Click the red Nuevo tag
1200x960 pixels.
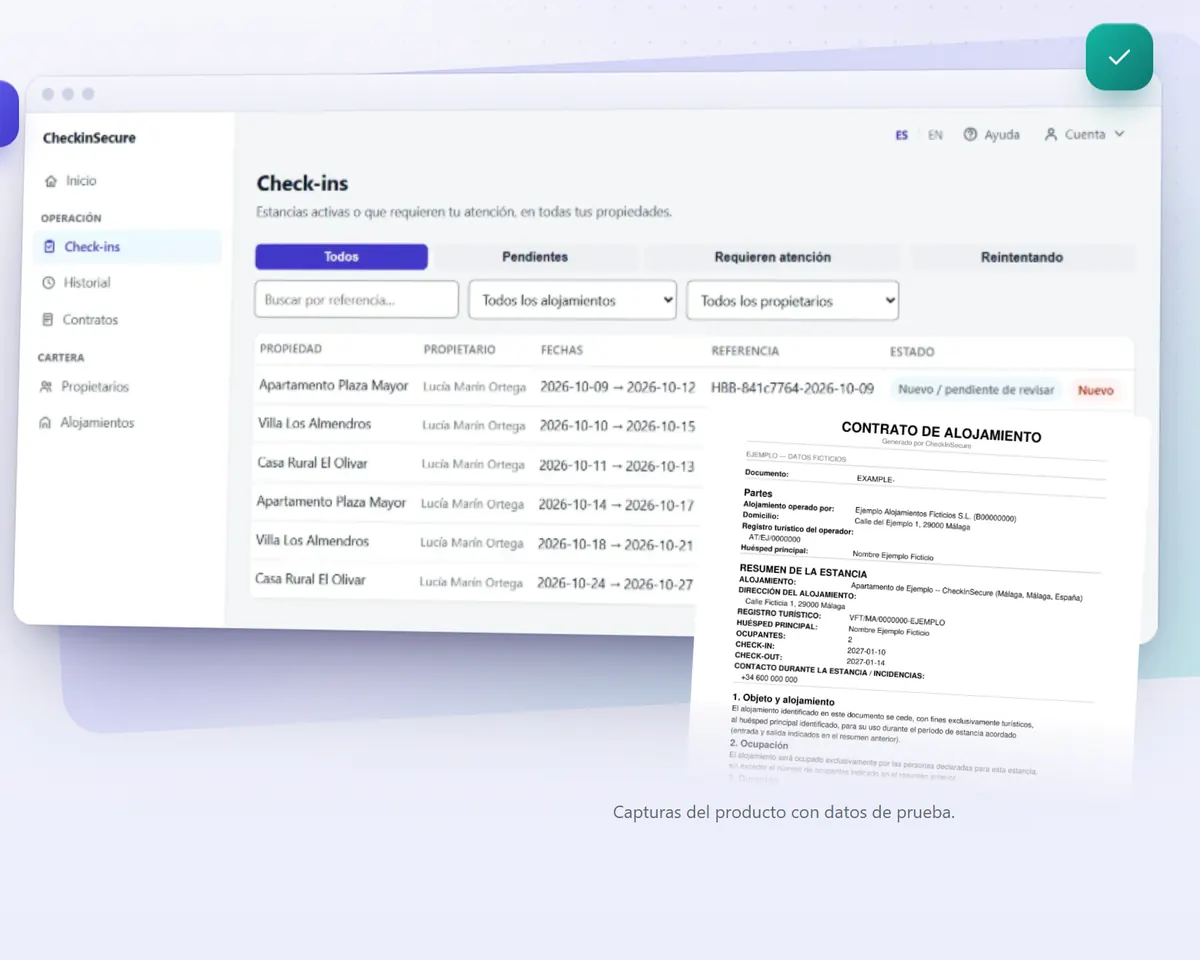pos(1096,391)
